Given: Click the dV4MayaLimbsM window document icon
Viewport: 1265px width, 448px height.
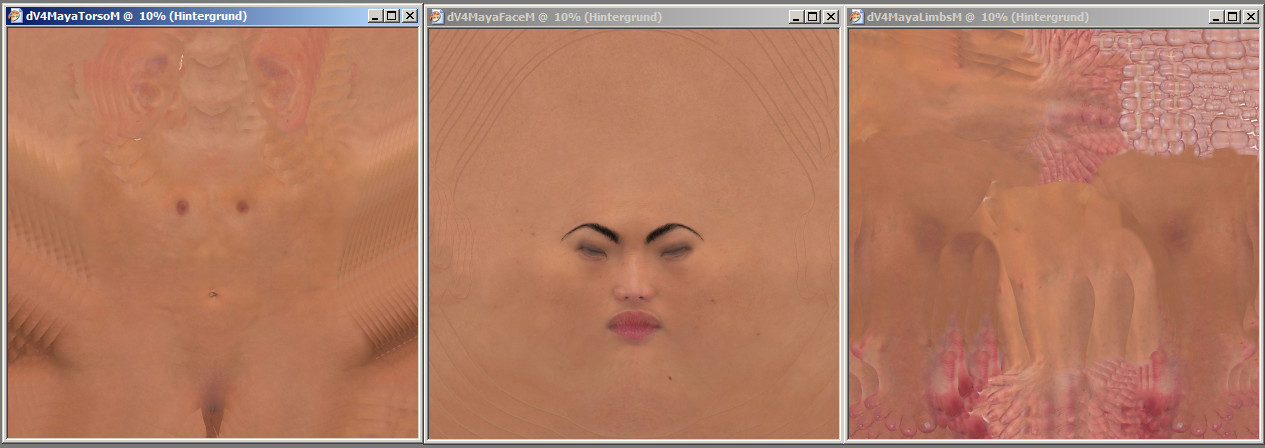Looking at the screenshot, I should 858,16.
